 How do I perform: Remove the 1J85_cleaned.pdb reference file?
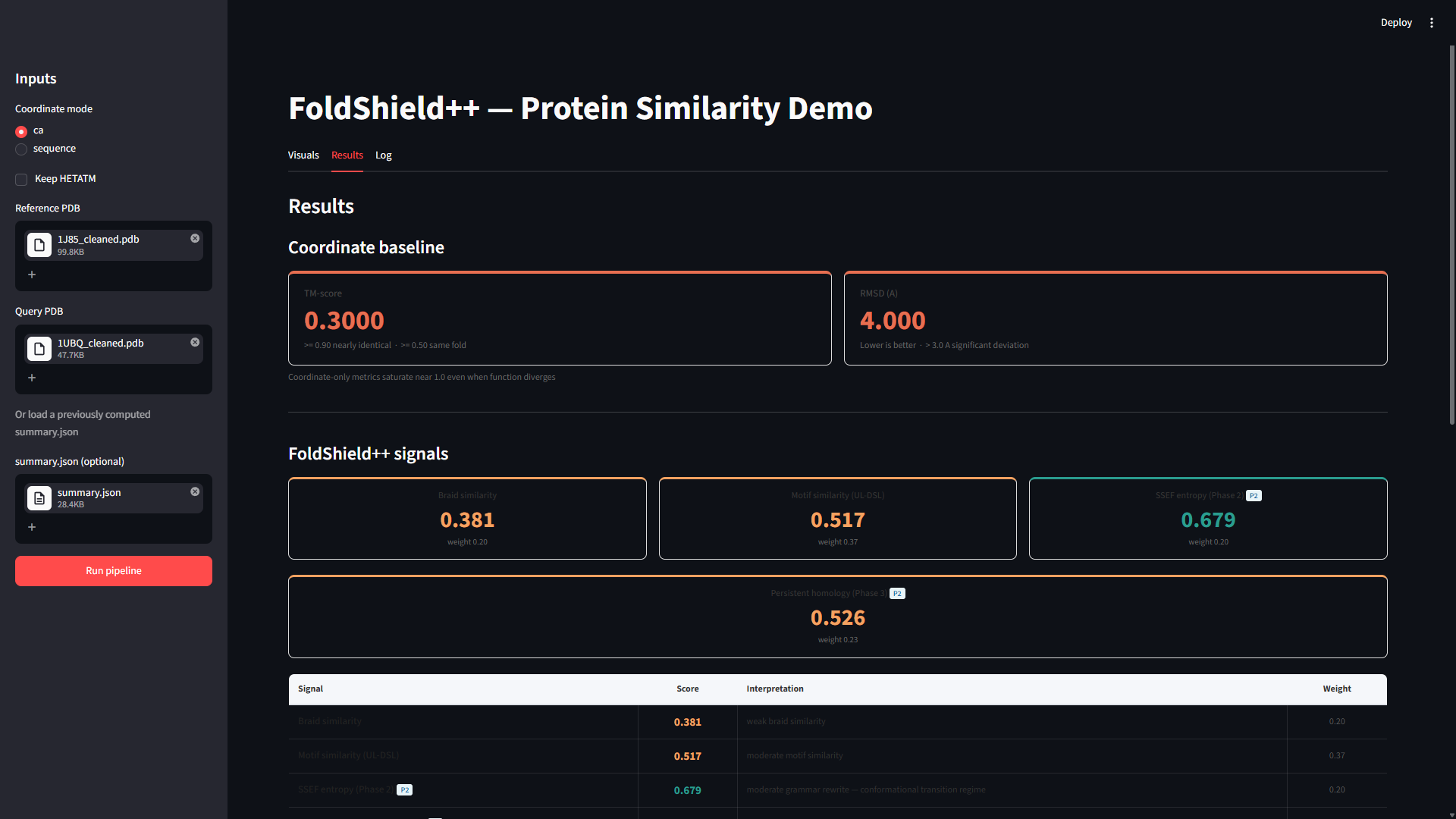click(195, 238)
